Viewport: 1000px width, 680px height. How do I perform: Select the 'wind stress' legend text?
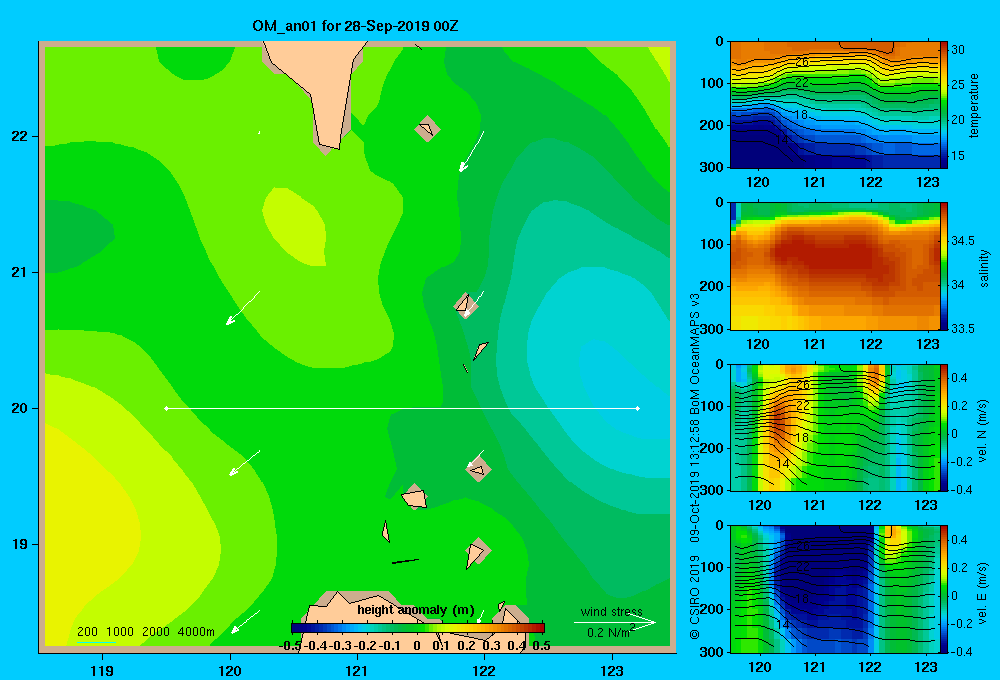click(x=612, y=611)
